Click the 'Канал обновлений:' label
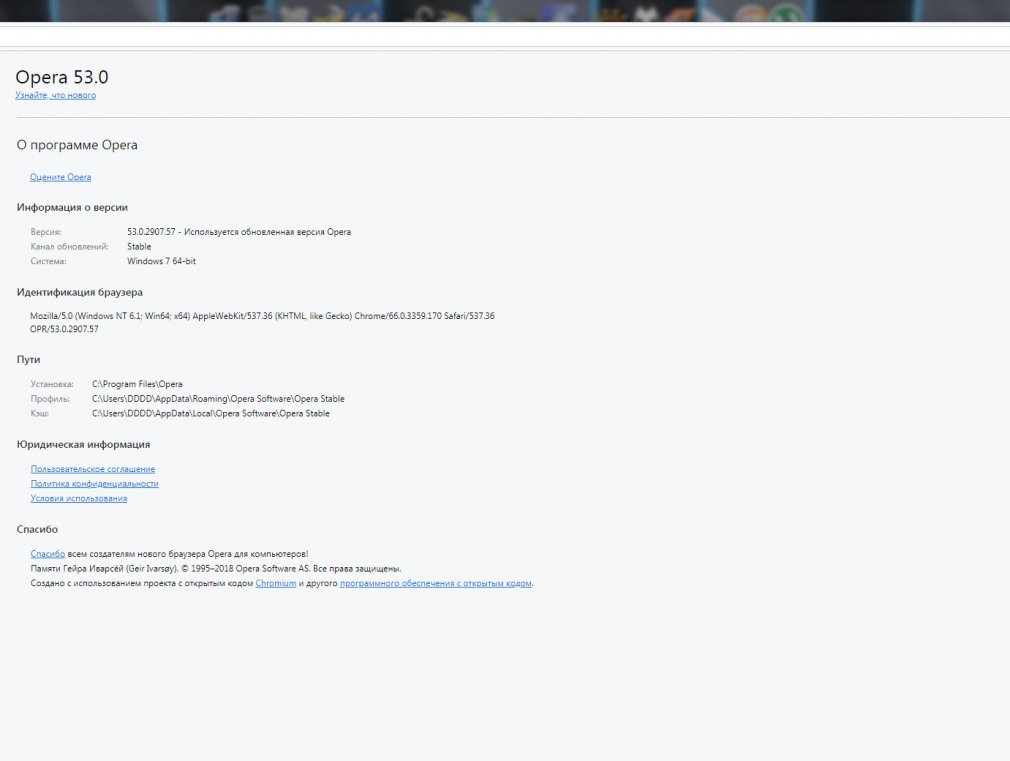Screen dimensions: 1010x761 tap(70, 247)
